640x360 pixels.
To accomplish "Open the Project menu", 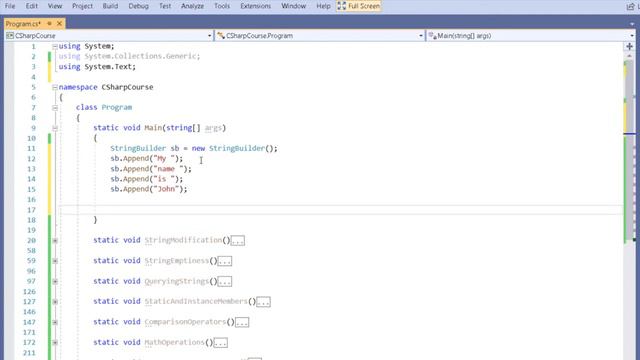I will (x=82, y=6).
